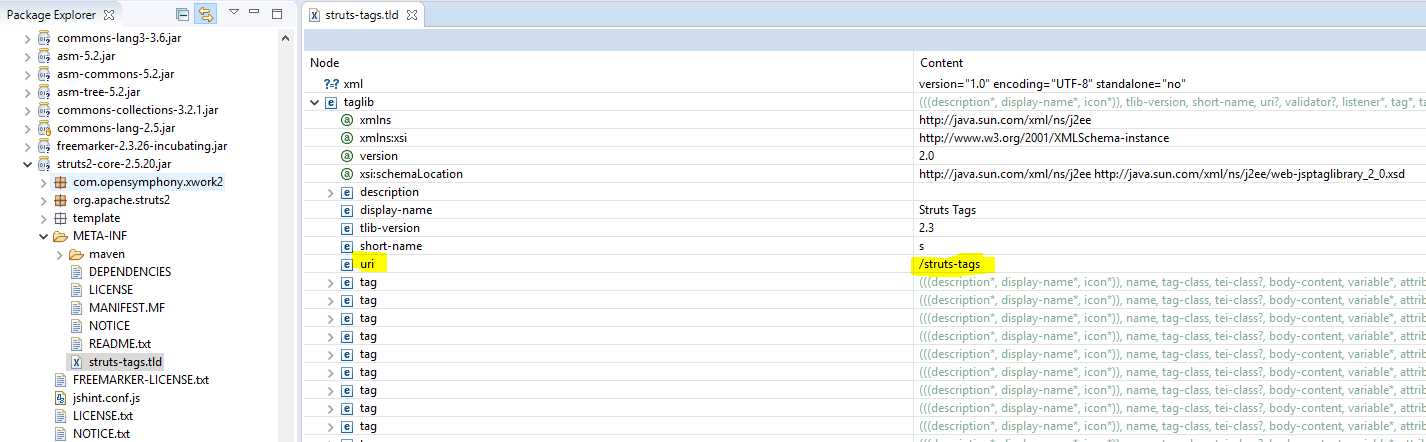Click the xmlns attribute icon

[x=347, y=120]
